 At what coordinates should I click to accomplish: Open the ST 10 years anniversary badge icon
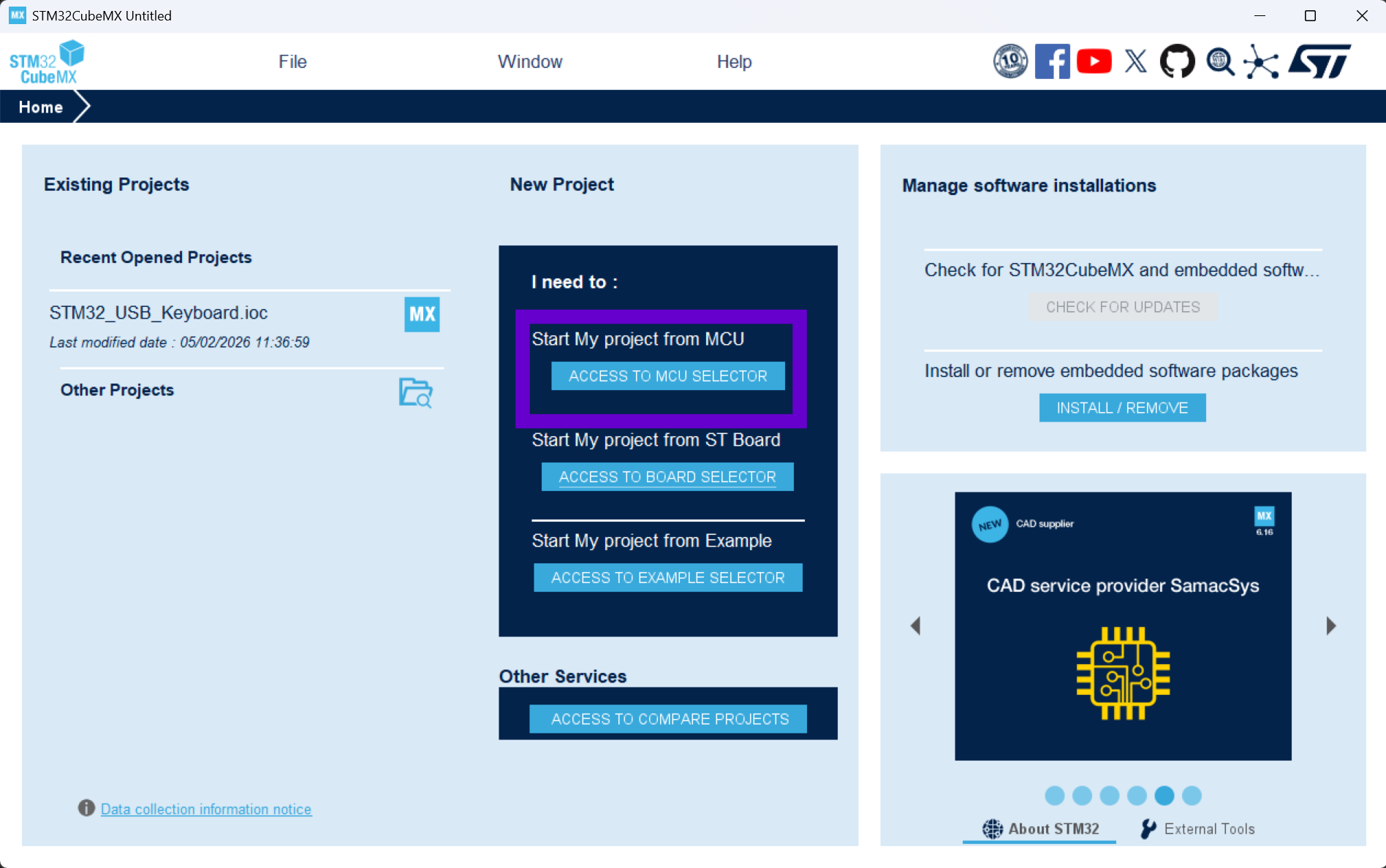(x=1010, y=61)
